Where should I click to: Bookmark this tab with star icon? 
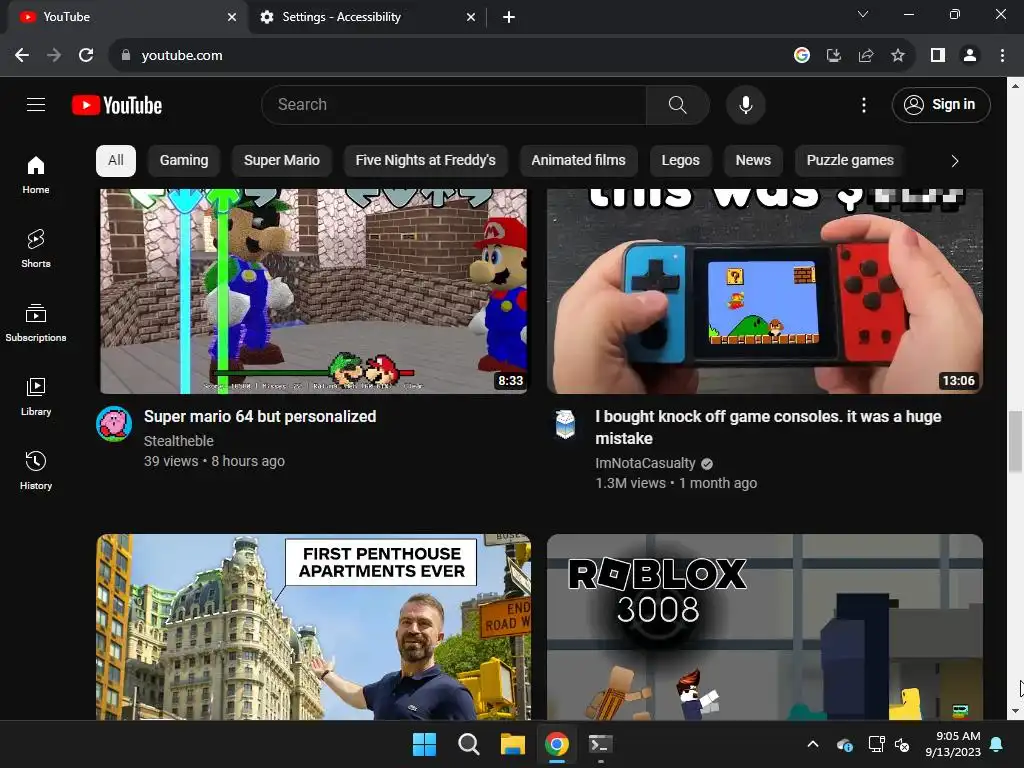pyautogui.click(x=898, y=56)
